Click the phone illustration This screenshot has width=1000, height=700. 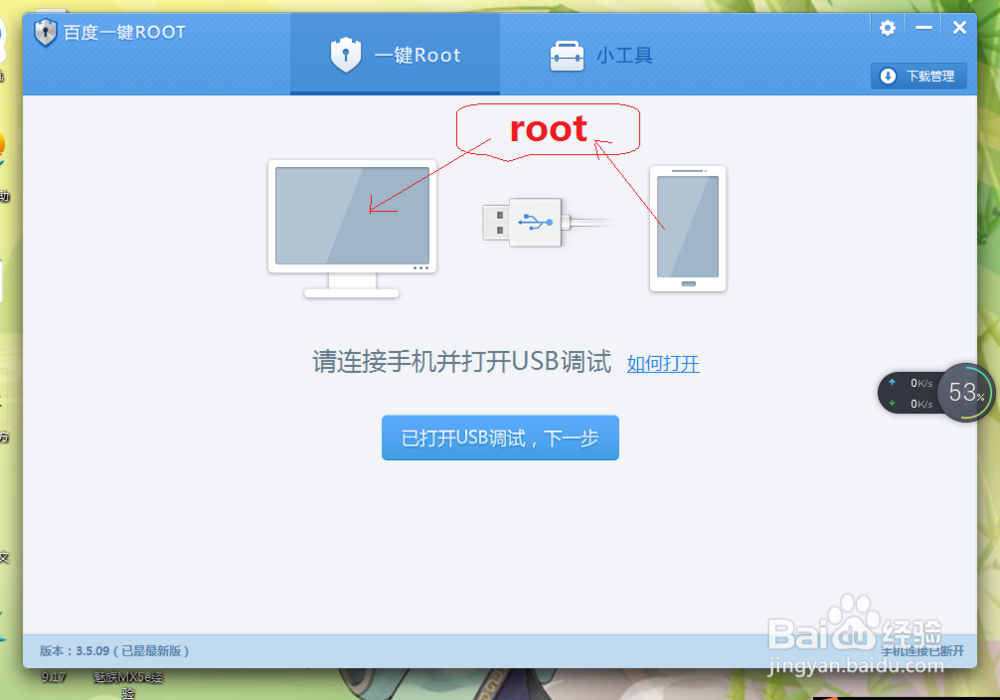pos(688,228)
